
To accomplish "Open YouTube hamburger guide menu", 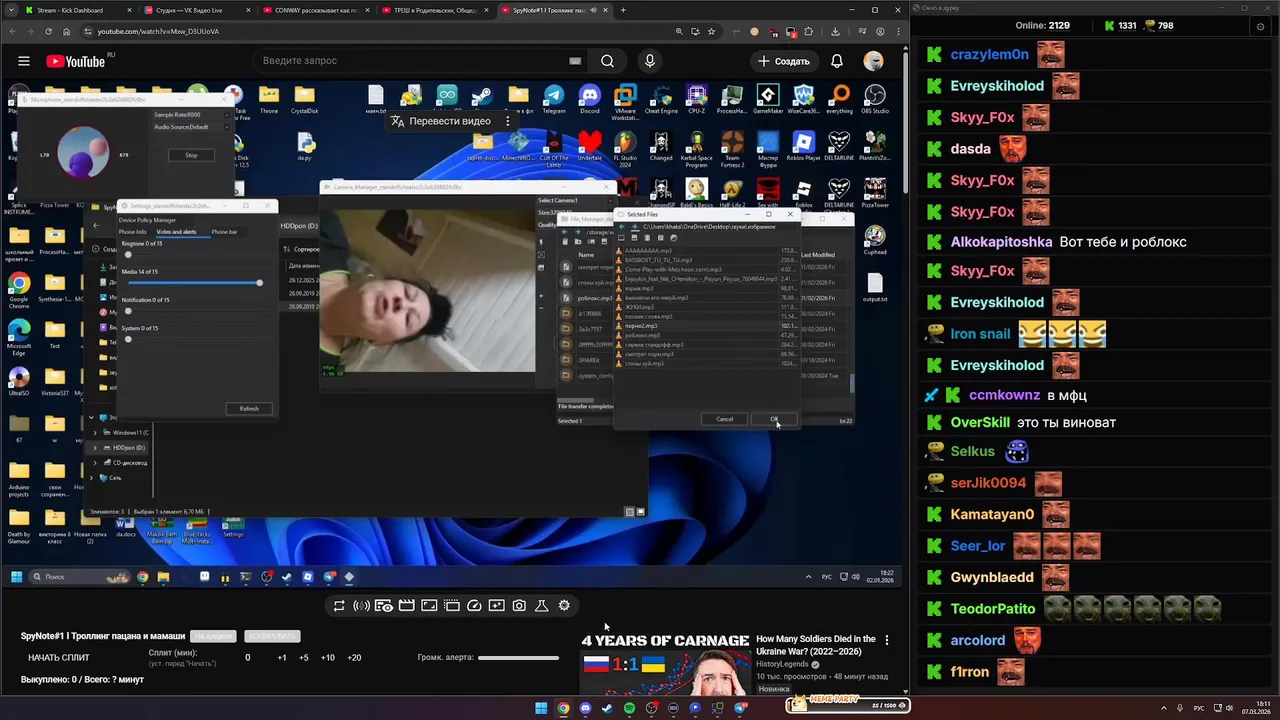I will click(24, 61).
